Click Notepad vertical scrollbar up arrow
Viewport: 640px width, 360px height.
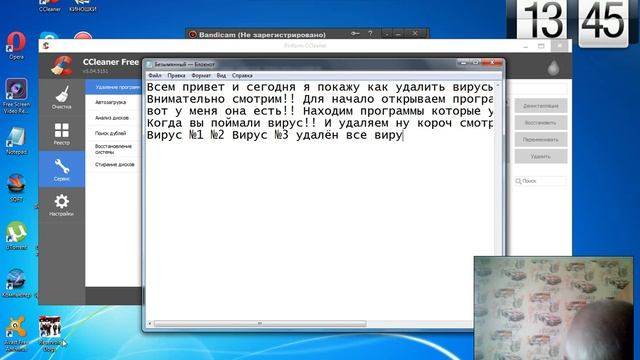click(x=498, y=85)
